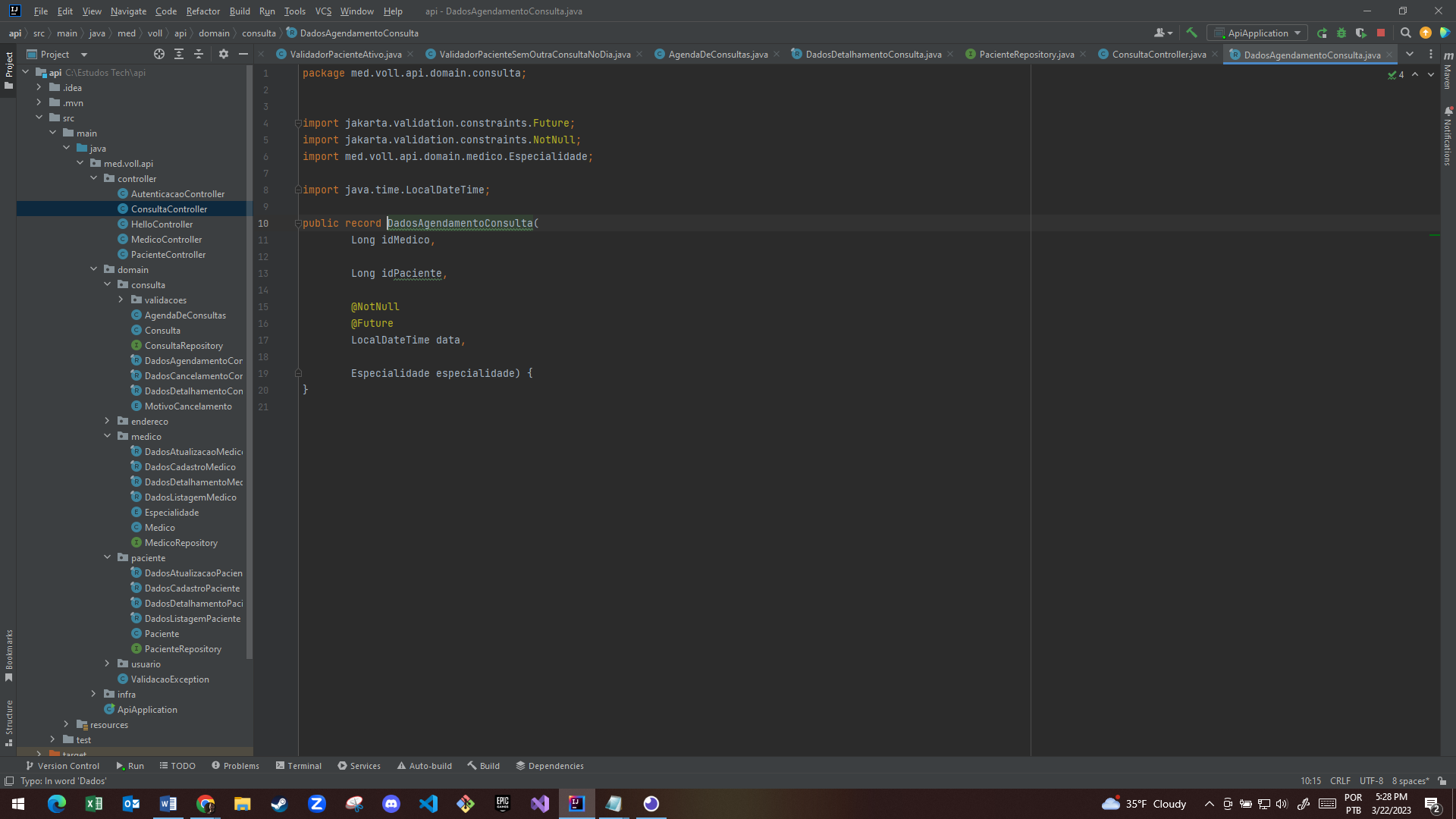This screenshot has width=1456, height=819.
Task: Click the Debug bug icon
Action: [x=1341, y=33]
